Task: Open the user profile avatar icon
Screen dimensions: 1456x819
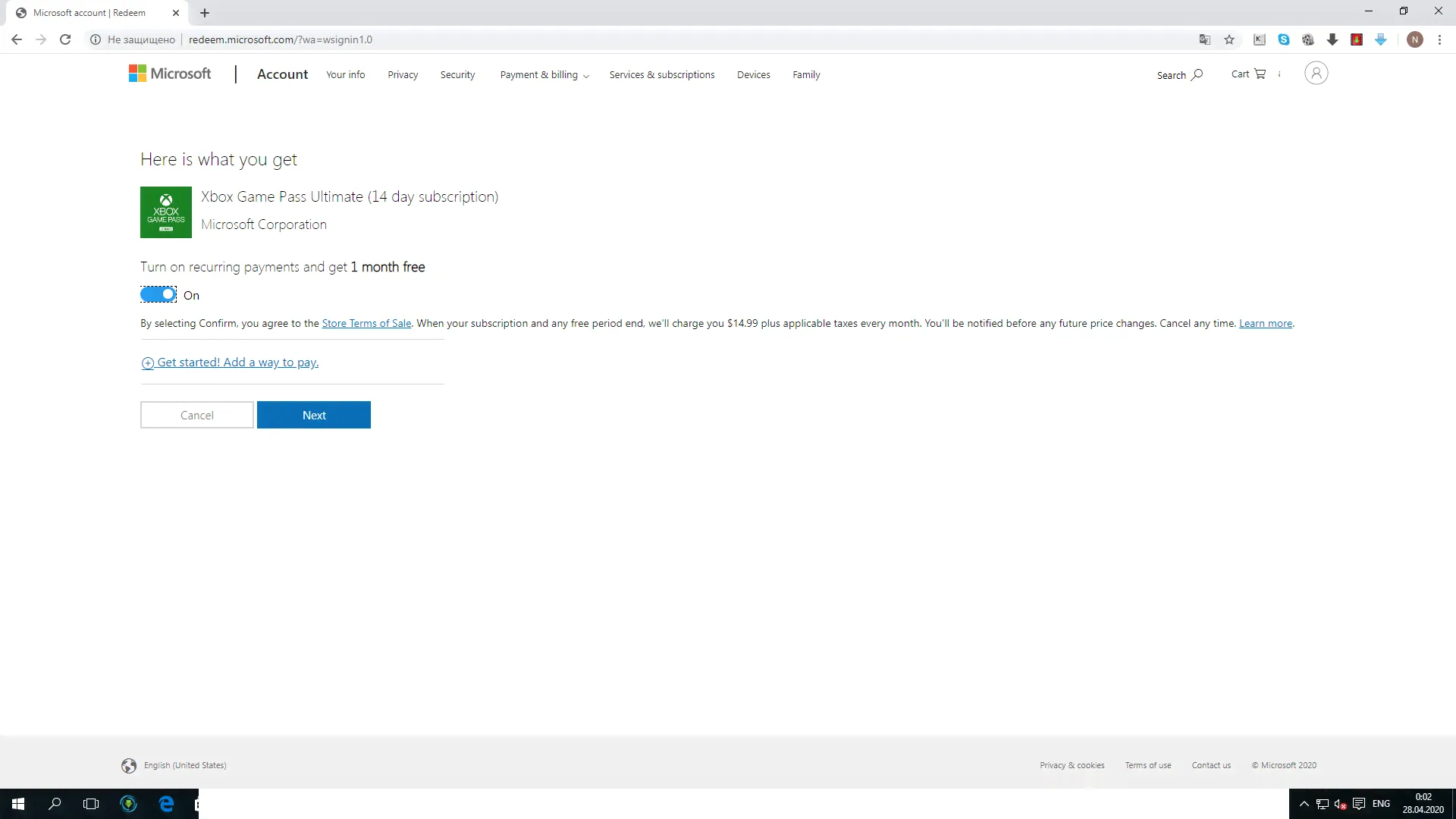Action: [x=1316, y=74]
